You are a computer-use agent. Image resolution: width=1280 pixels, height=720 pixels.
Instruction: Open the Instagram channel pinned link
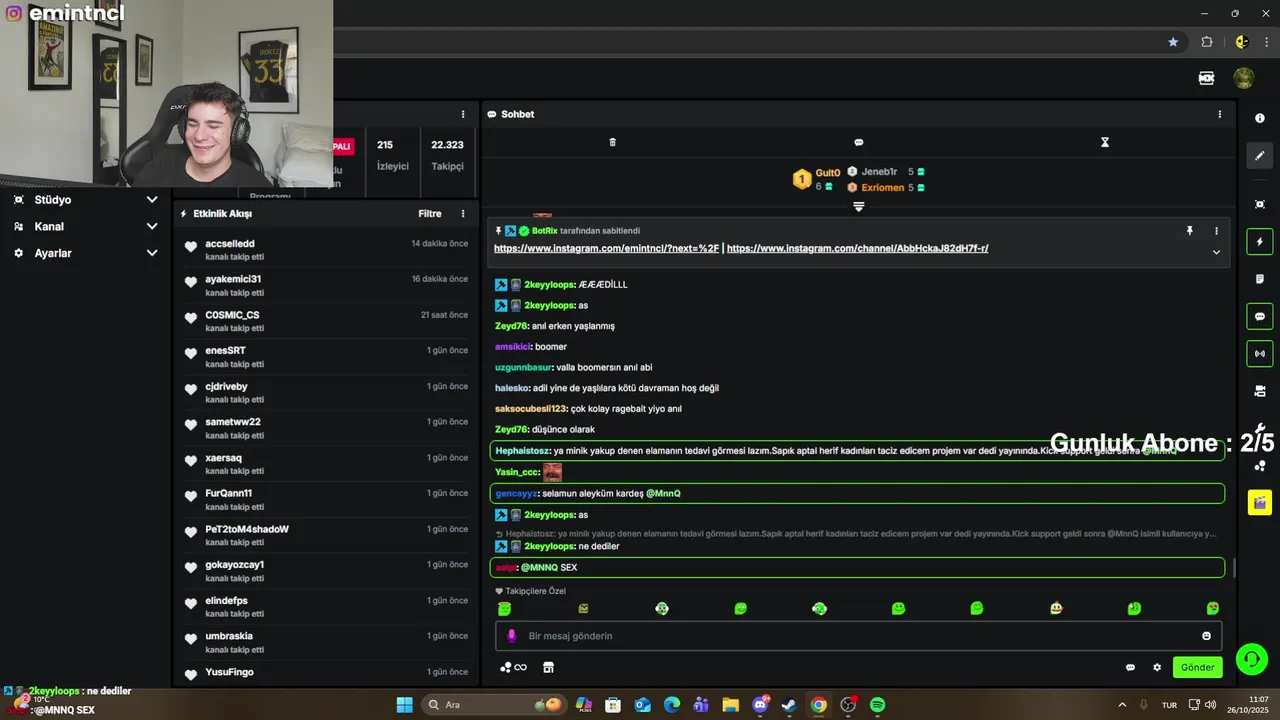click(857, 248)
